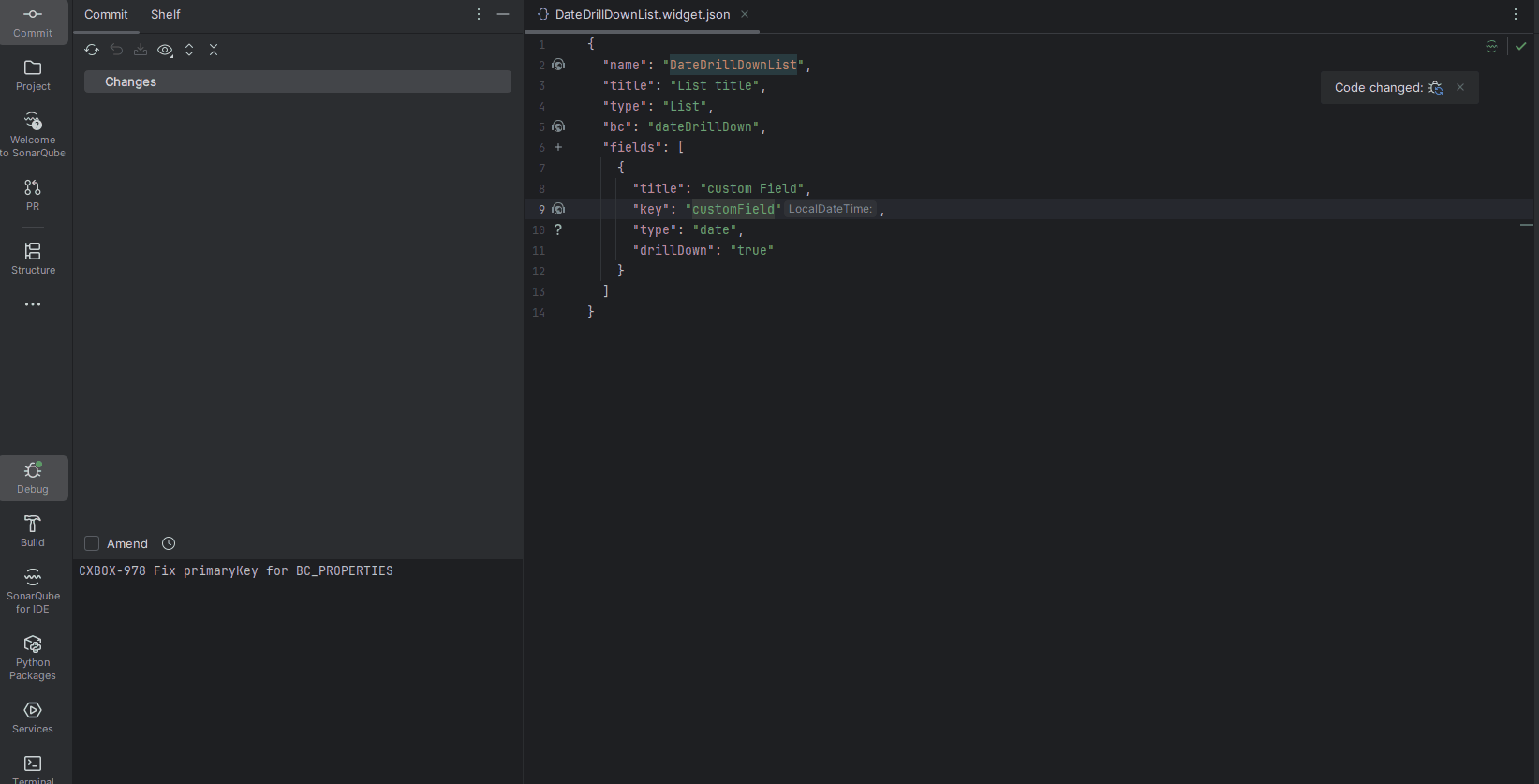Click the "dateDrillDown" bc value
This screenshot has height=784, width=1539.
tap(703, 126)
